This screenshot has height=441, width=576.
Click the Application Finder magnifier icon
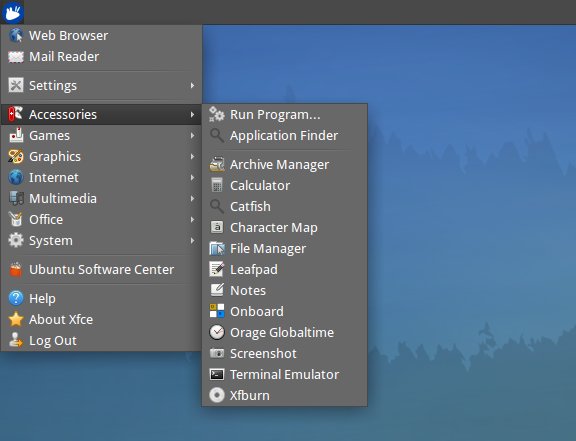[x=217, y=135]
